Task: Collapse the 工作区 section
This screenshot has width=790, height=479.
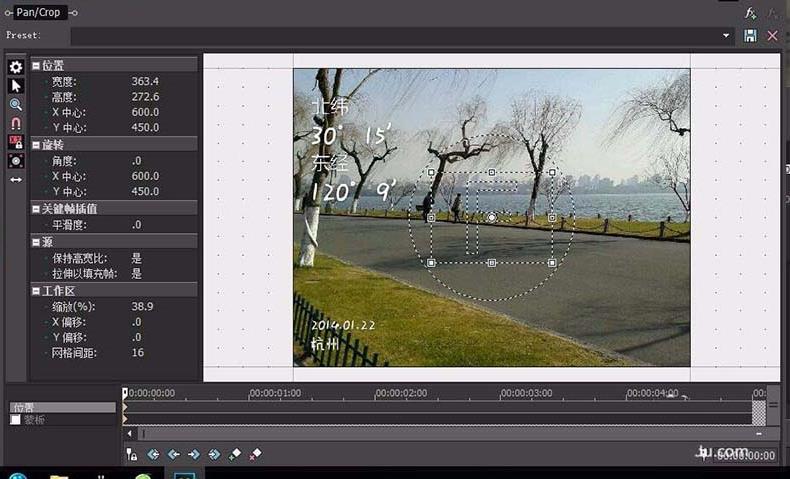Action: pyautogui.click(x=36, y=291)
